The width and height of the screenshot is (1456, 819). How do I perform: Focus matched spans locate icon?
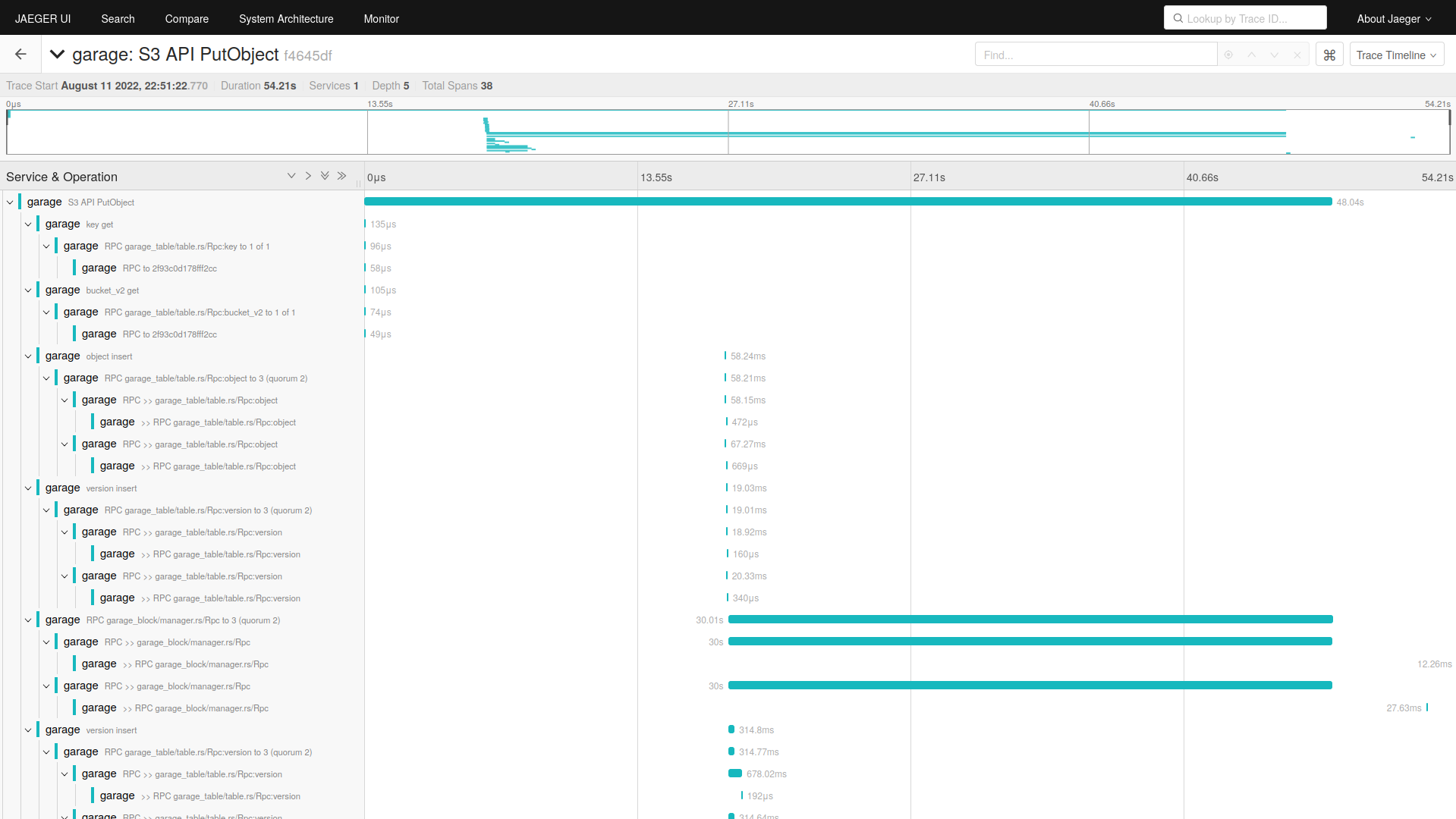coord(1228,55)
